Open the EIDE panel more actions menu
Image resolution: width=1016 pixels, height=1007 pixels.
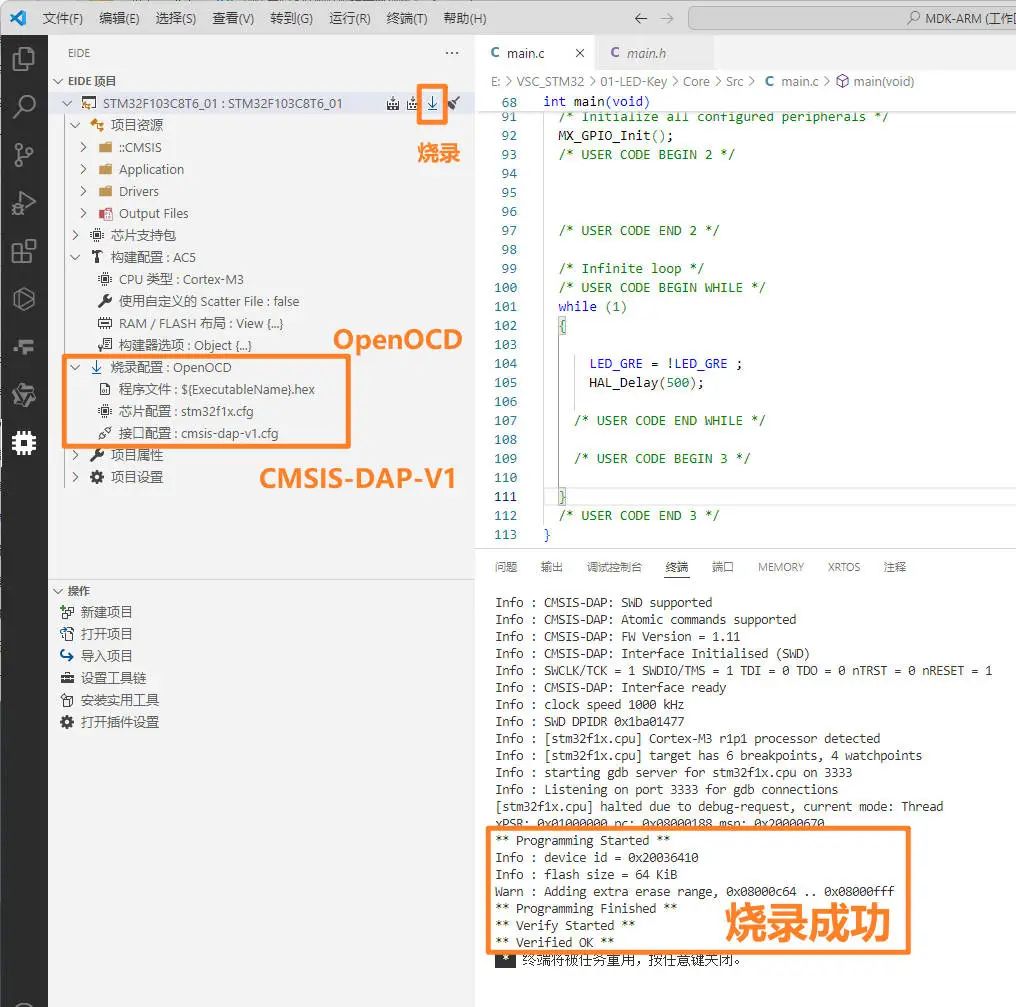coord(452,53)
